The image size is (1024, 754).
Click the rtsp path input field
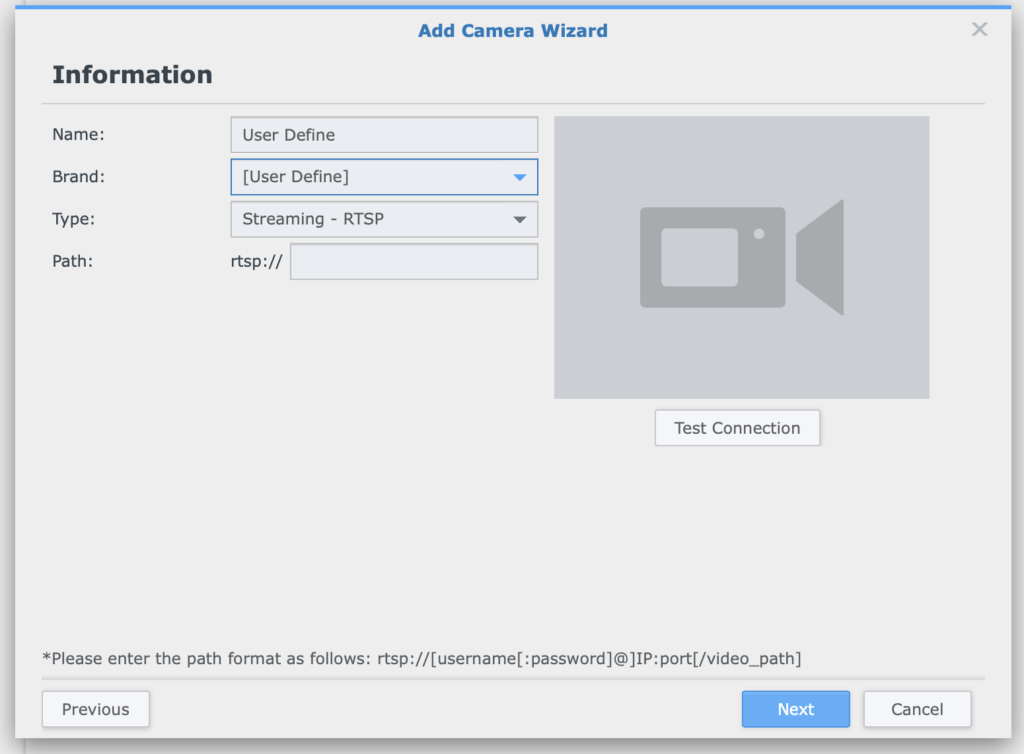[x=414, y=262]
